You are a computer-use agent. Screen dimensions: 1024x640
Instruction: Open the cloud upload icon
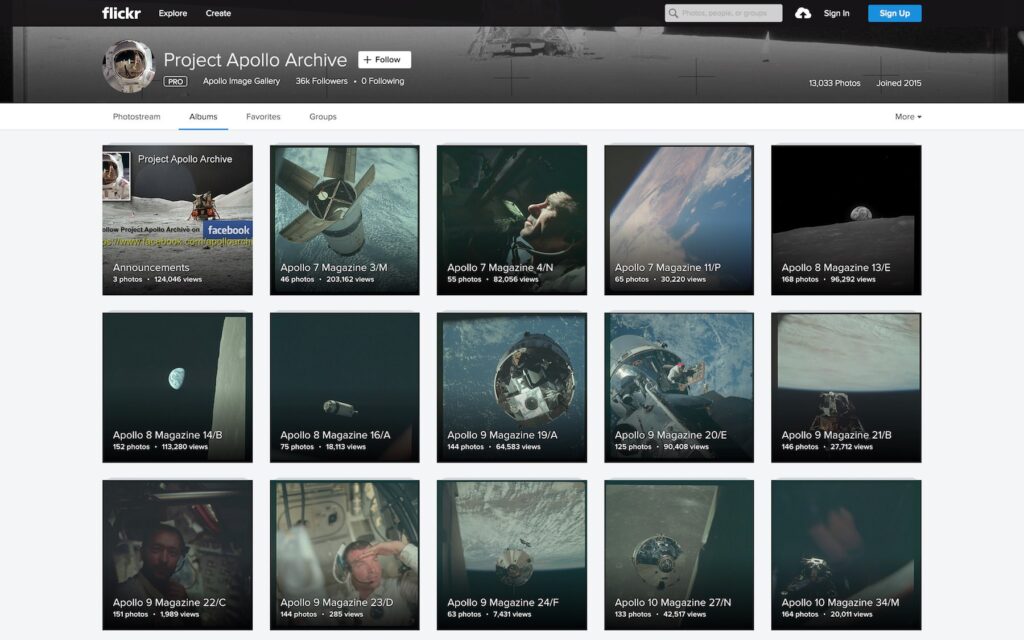[804, 13]
